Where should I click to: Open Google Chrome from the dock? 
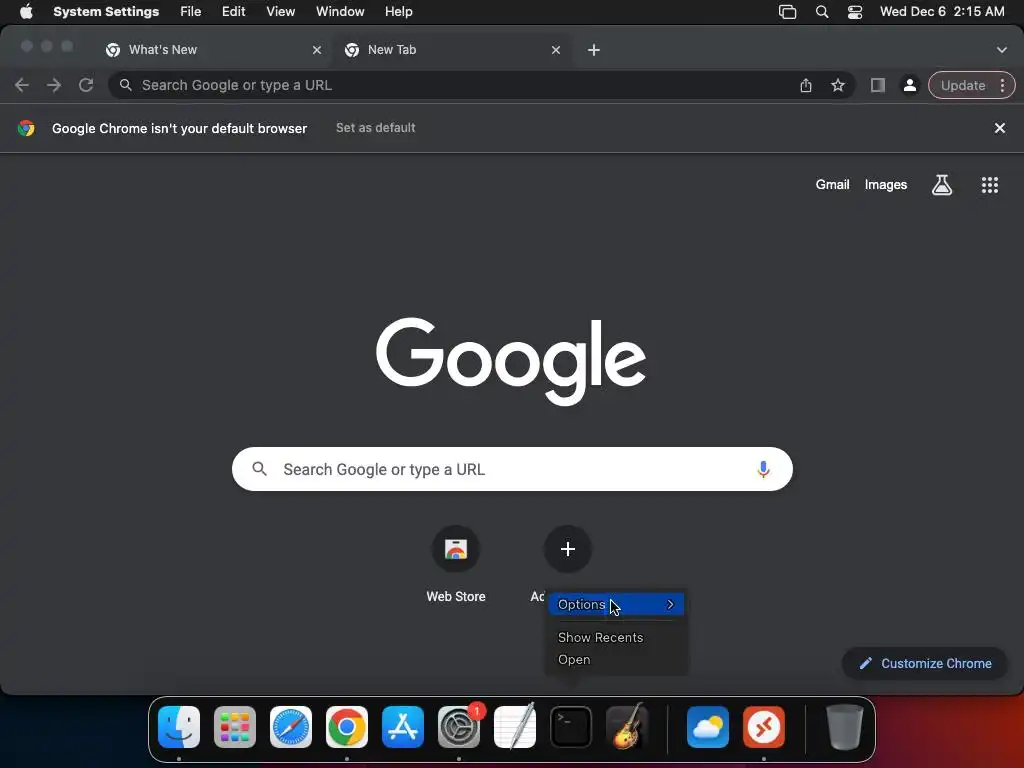click(347, 727)
